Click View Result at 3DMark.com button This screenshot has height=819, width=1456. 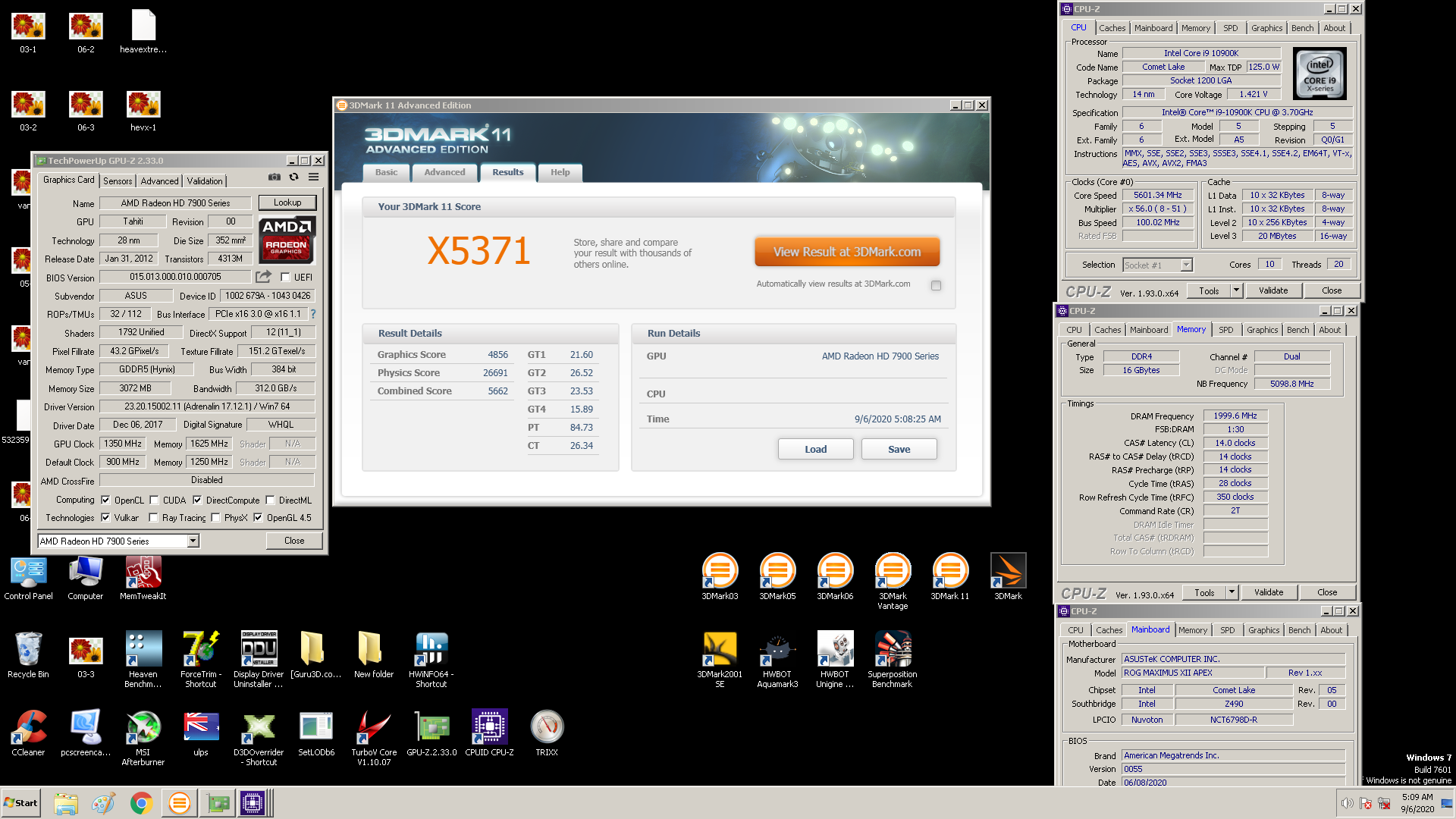(x=847, y=252)
